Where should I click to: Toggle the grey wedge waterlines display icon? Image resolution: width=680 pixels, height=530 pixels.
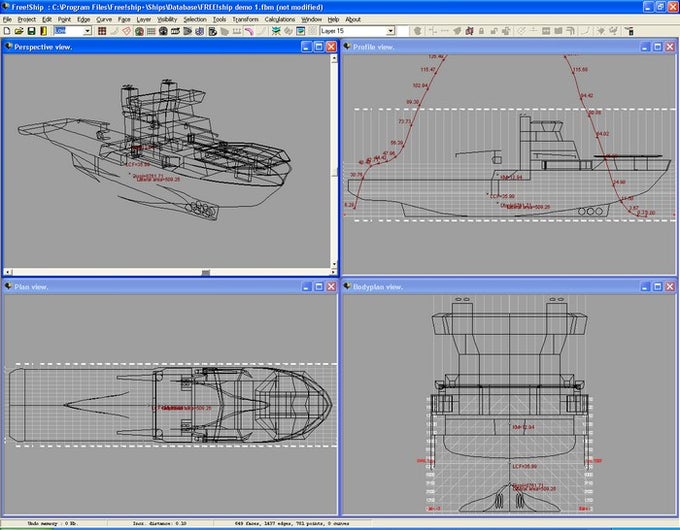(x=187, y=31)
